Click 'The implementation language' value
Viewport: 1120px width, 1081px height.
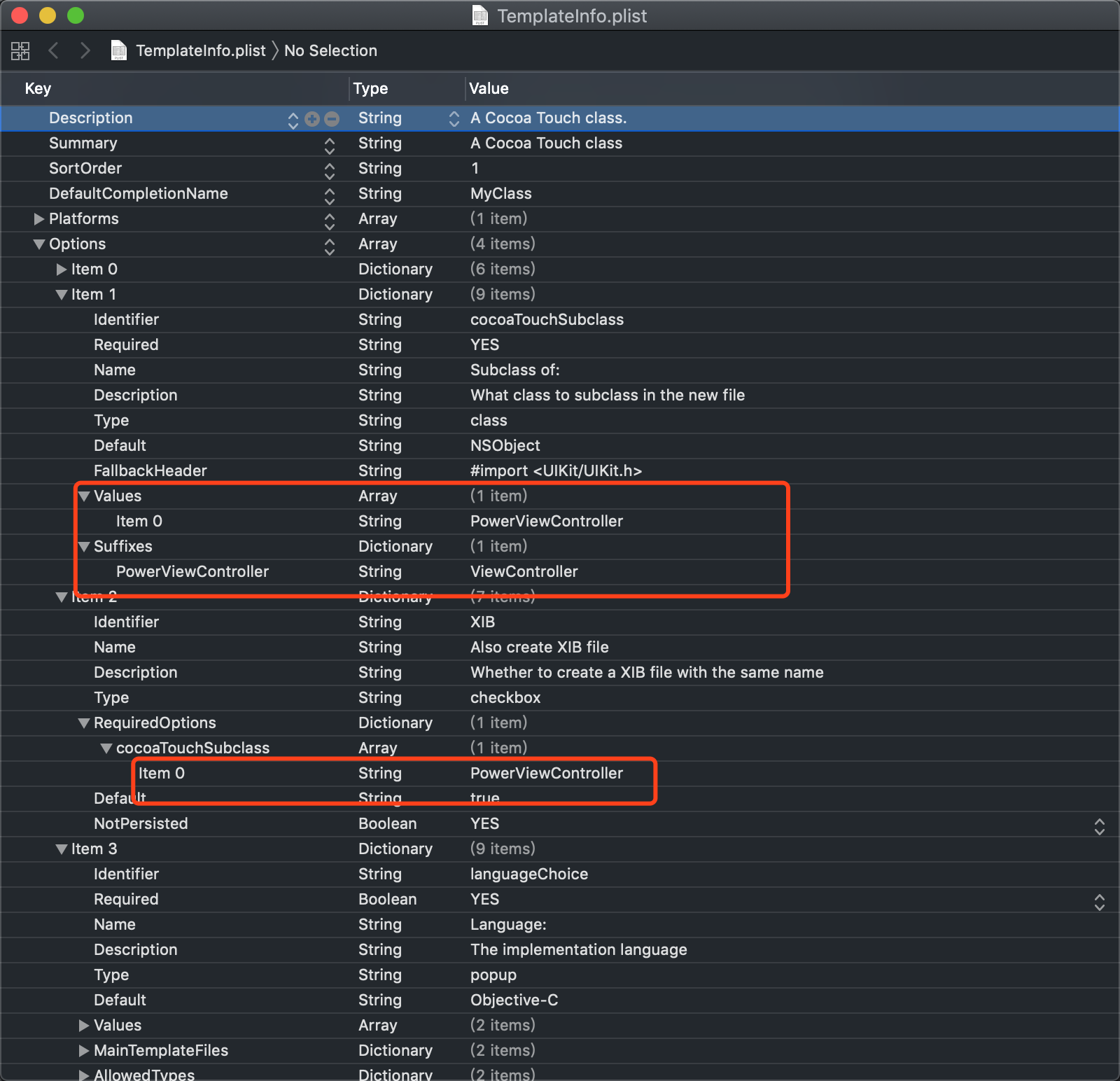tap(579, 949)
